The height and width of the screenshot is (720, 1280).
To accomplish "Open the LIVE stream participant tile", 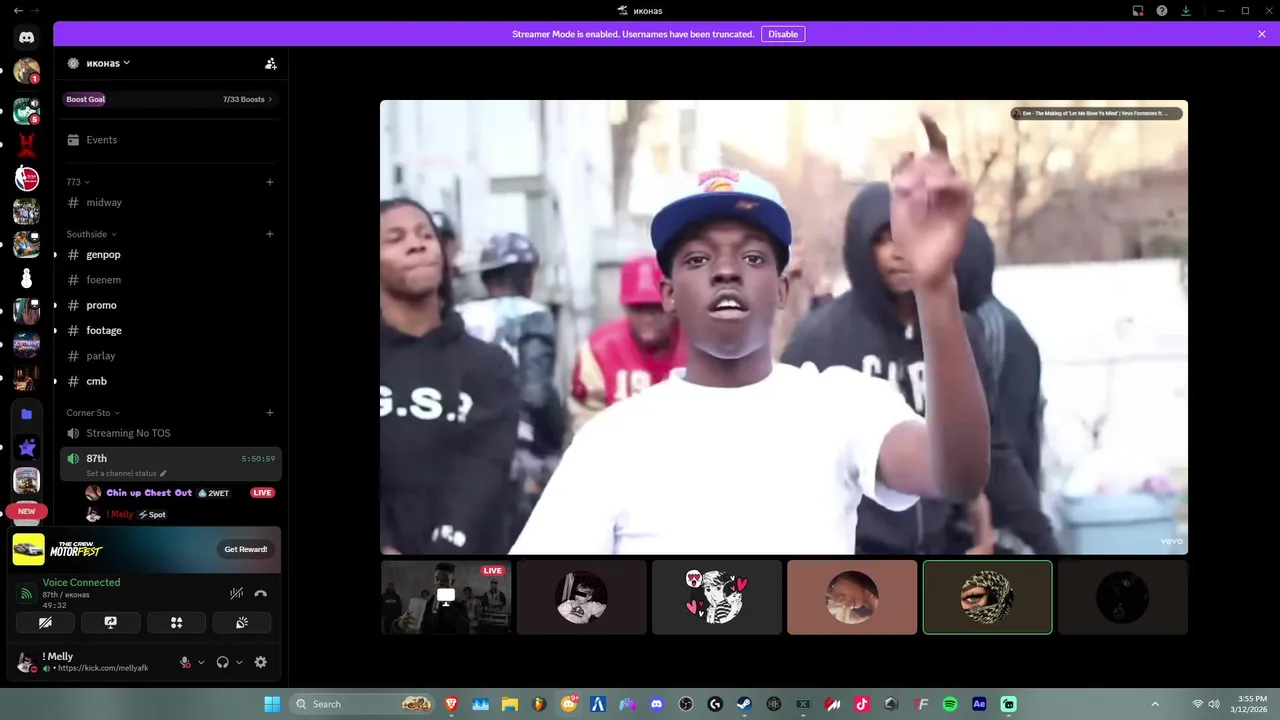I will [x=446, y=597].
